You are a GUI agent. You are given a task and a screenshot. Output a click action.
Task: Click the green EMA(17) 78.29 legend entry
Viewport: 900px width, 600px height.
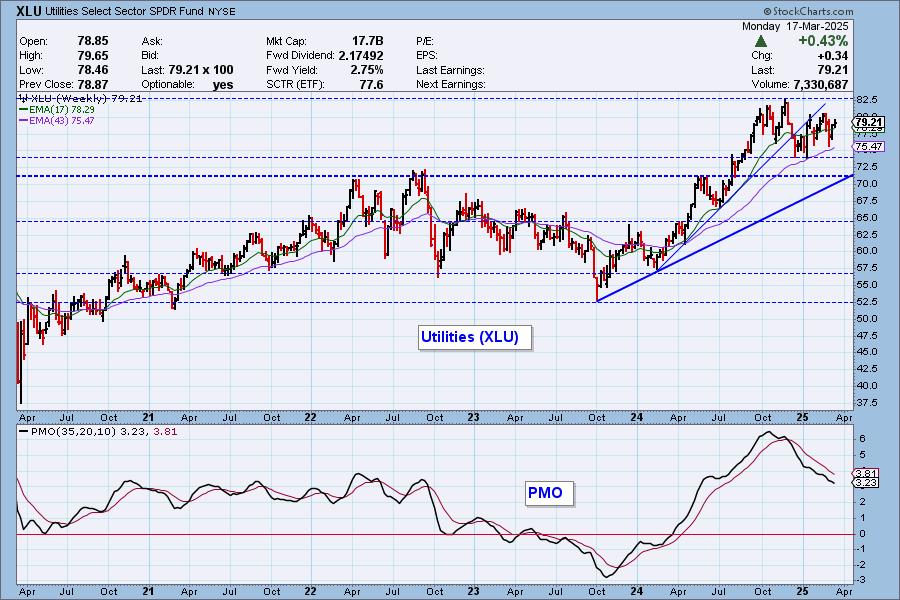pyautogui.click(x=57, y=109)
